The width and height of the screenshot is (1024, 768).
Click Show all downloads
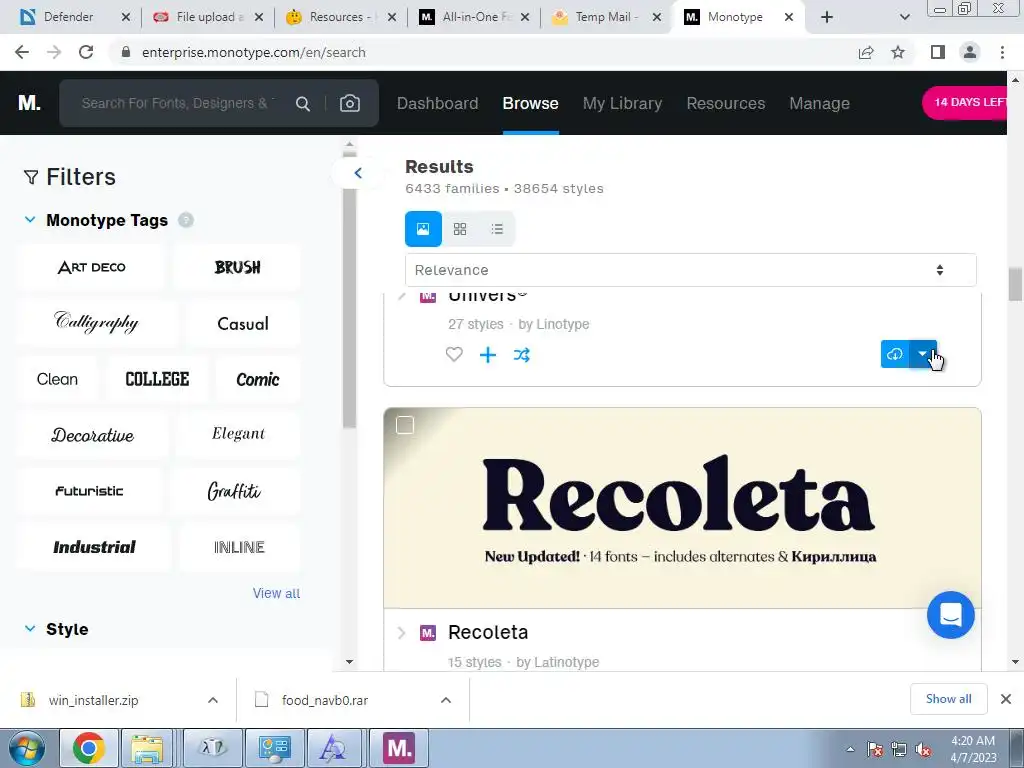coord(948,699)
